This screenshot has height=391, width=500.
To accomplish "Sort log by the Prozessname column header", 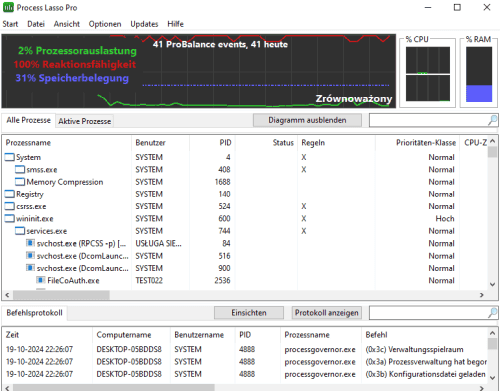I will click(x=321, y=335).
